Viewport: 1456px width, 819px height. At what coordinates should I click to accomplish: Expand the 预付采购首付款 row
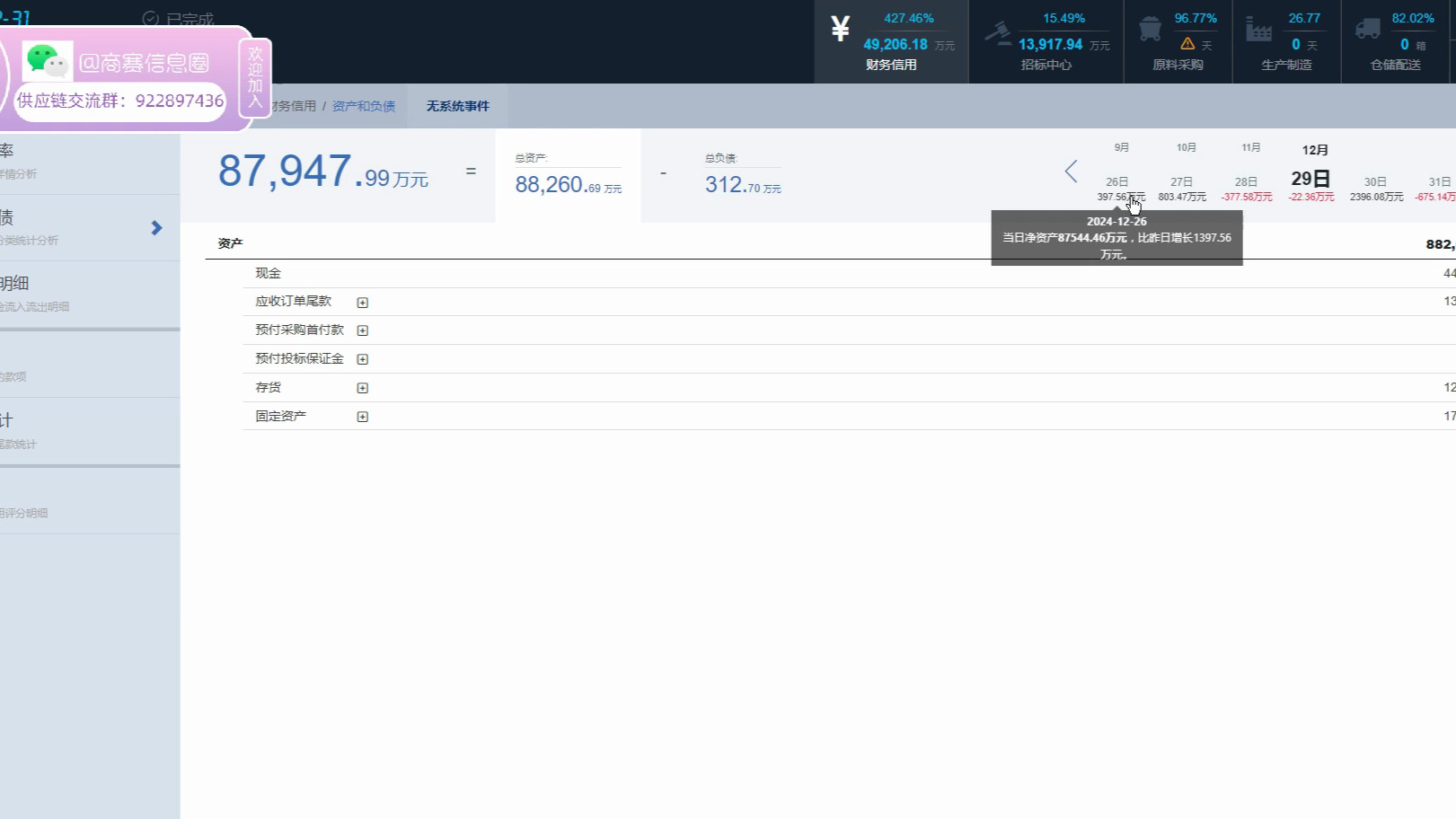(x=363, y=330)
